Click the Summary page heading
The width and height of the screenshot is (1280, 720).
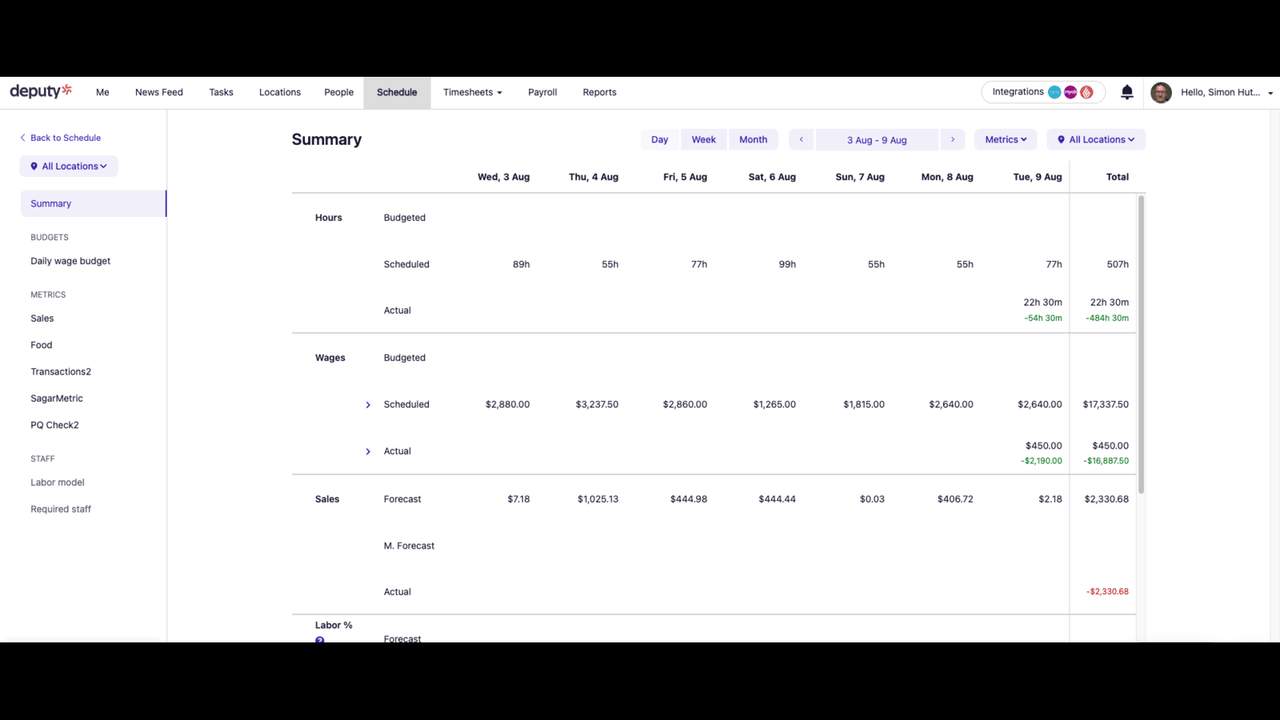(327, 140)
